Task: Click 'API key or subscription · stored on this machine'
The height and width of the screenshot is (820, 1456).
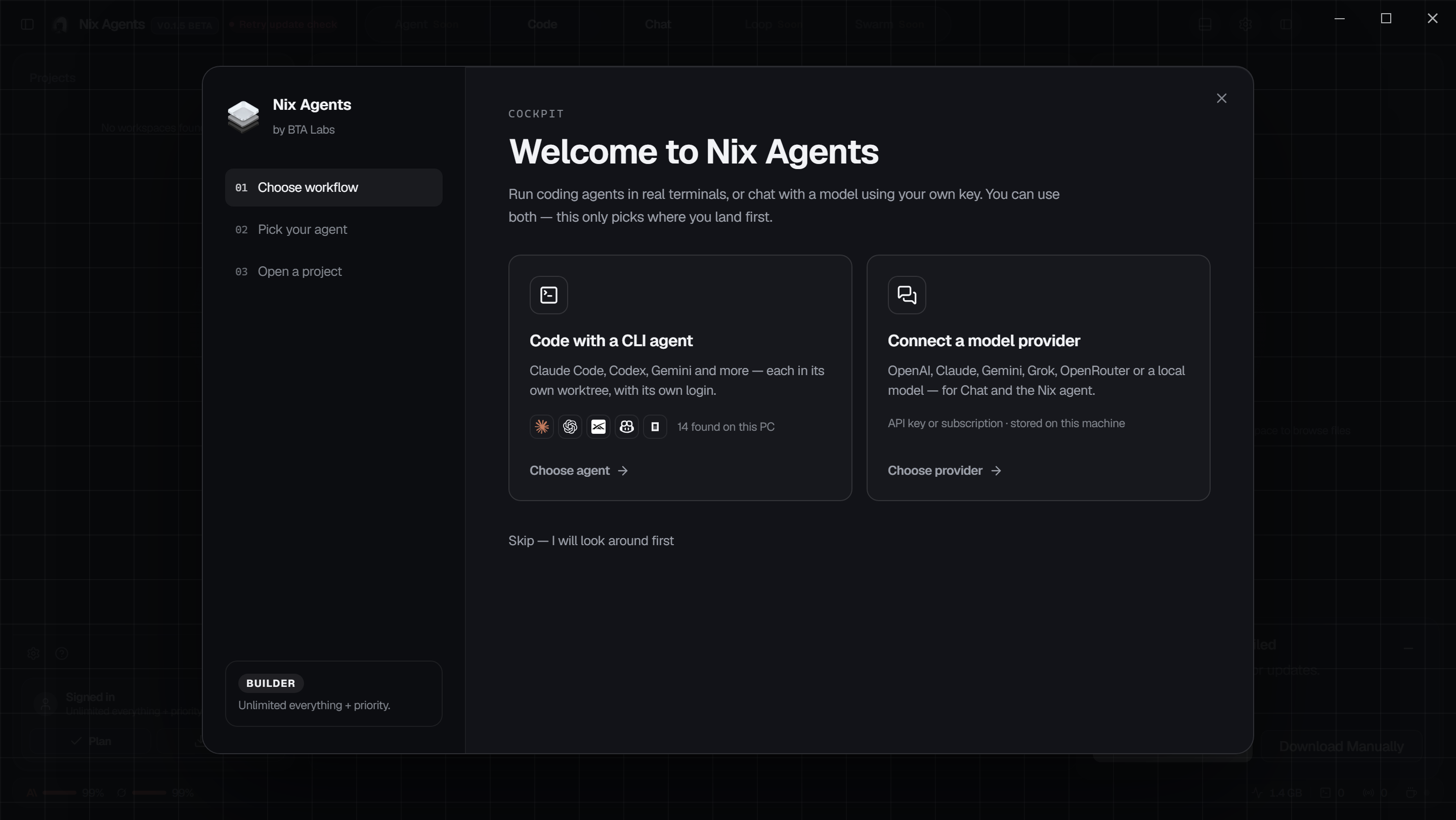Action: pos(1006,424)
